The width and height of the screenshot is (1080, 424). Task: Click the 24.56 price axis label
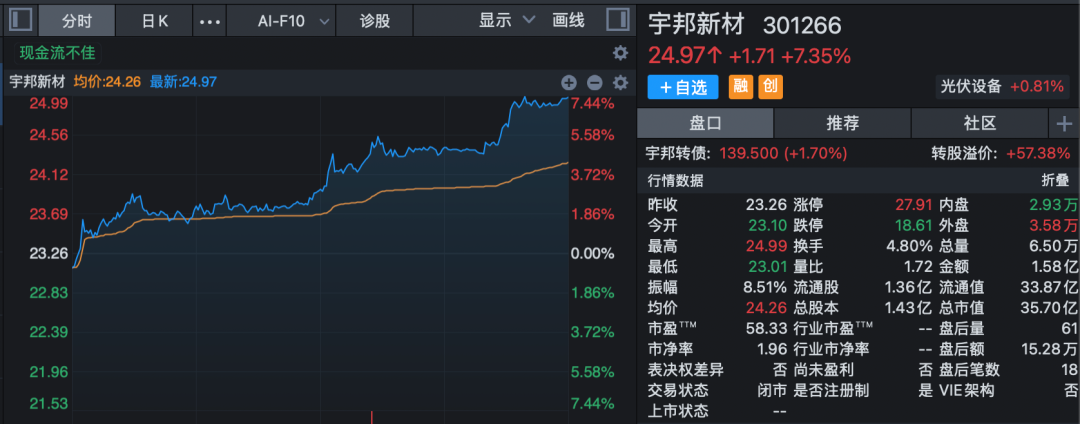(49, 135)
